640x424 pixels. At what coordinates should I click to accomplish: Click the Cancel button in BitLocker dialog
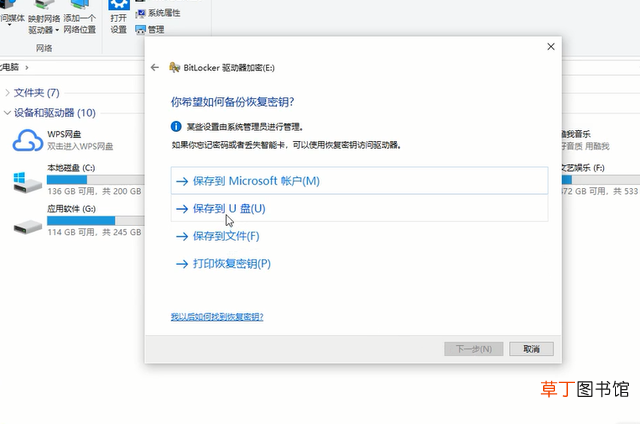(x=531, y=349)
